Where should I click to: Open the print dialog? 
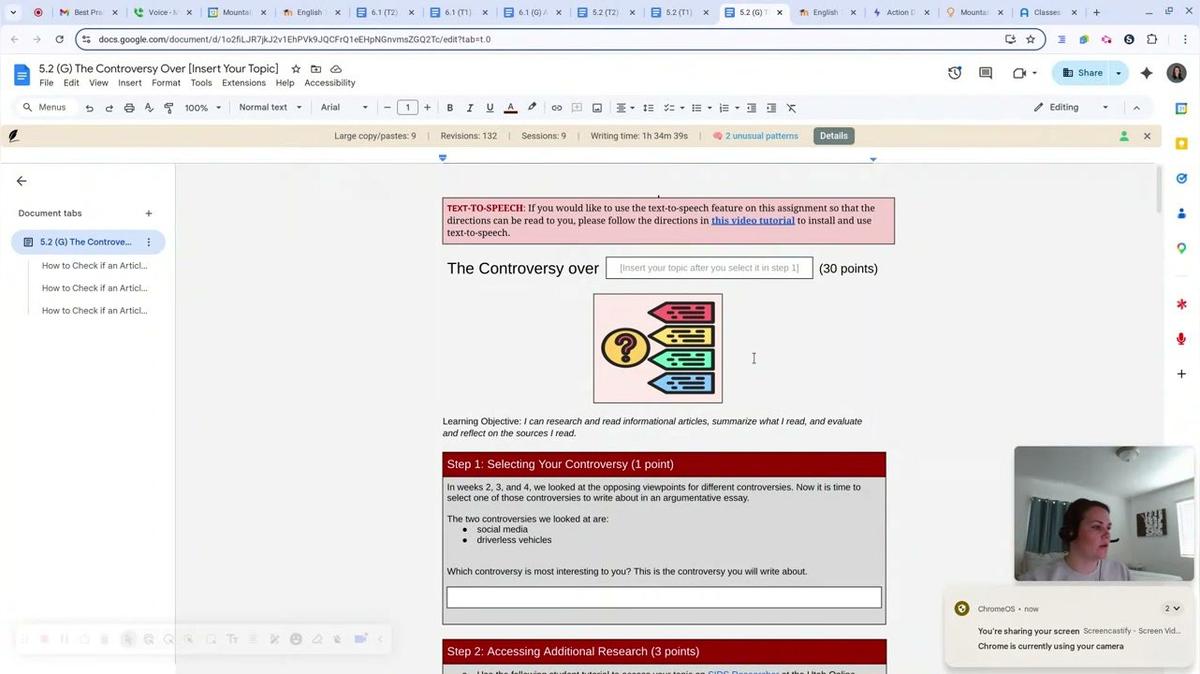click(129, 107)
